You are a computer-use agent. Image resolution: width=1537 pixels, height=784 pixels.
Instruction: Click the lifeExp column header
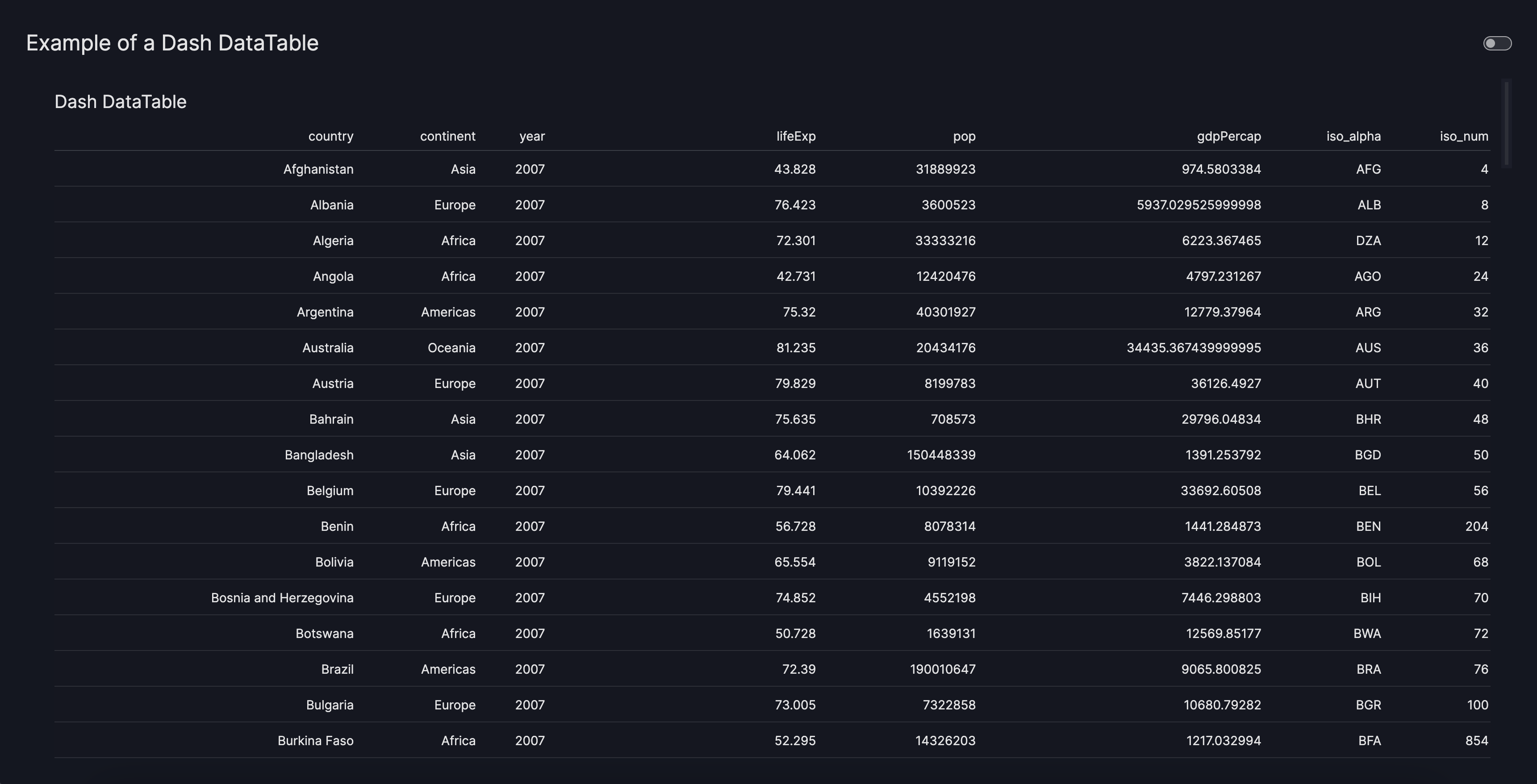pyautogui.click(x=795, y=136)
